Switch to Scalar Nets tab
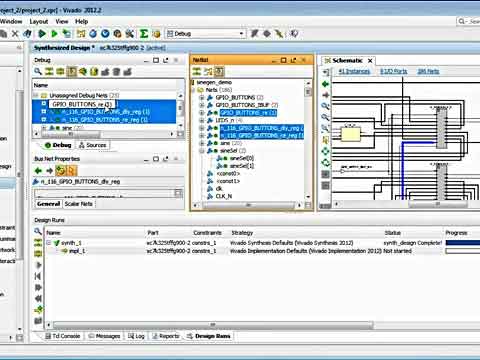 point(78,204)
